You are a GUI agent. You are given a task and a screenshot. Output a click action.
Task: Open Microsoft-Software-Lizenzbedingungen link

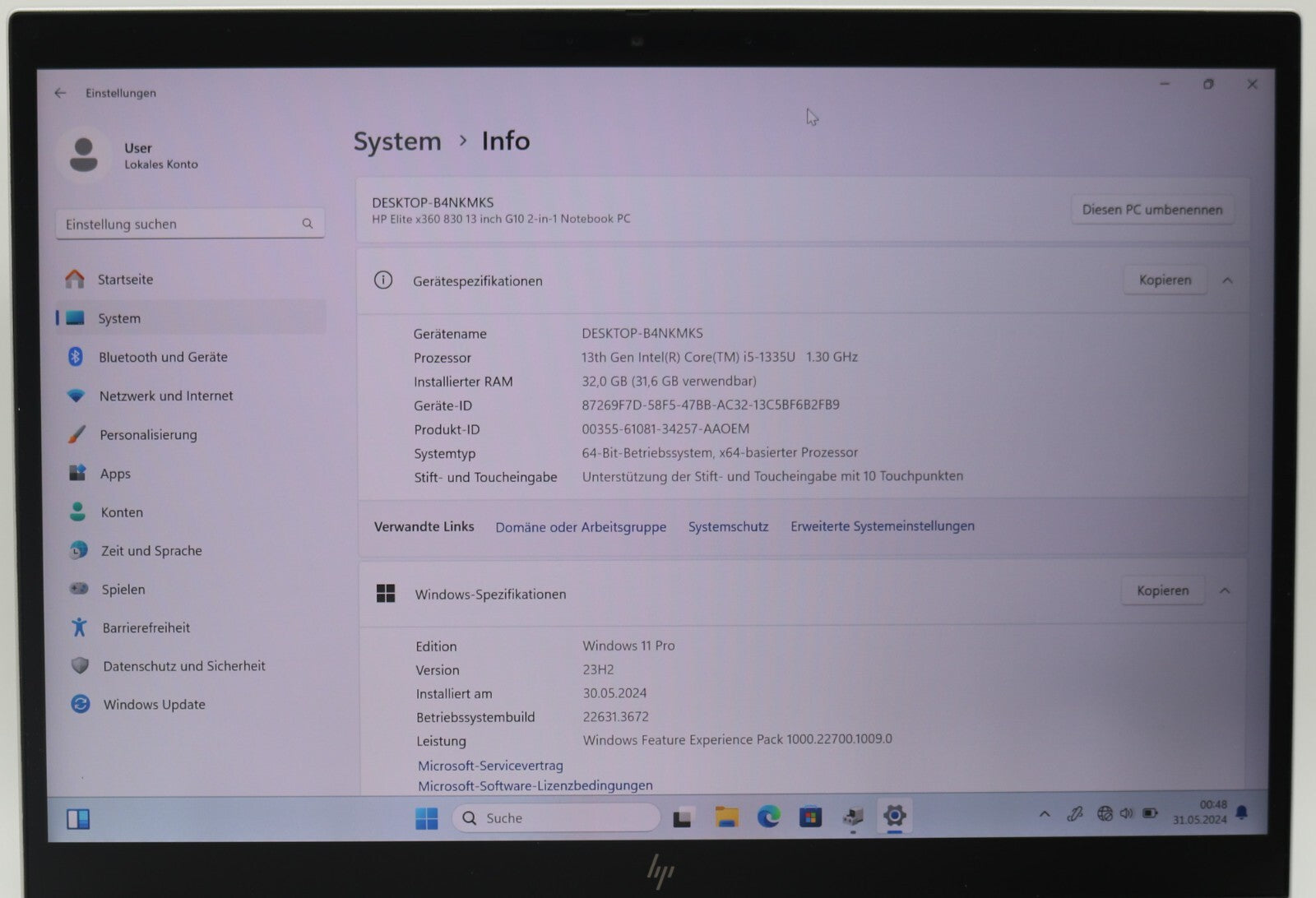click(x=535, y=785)
